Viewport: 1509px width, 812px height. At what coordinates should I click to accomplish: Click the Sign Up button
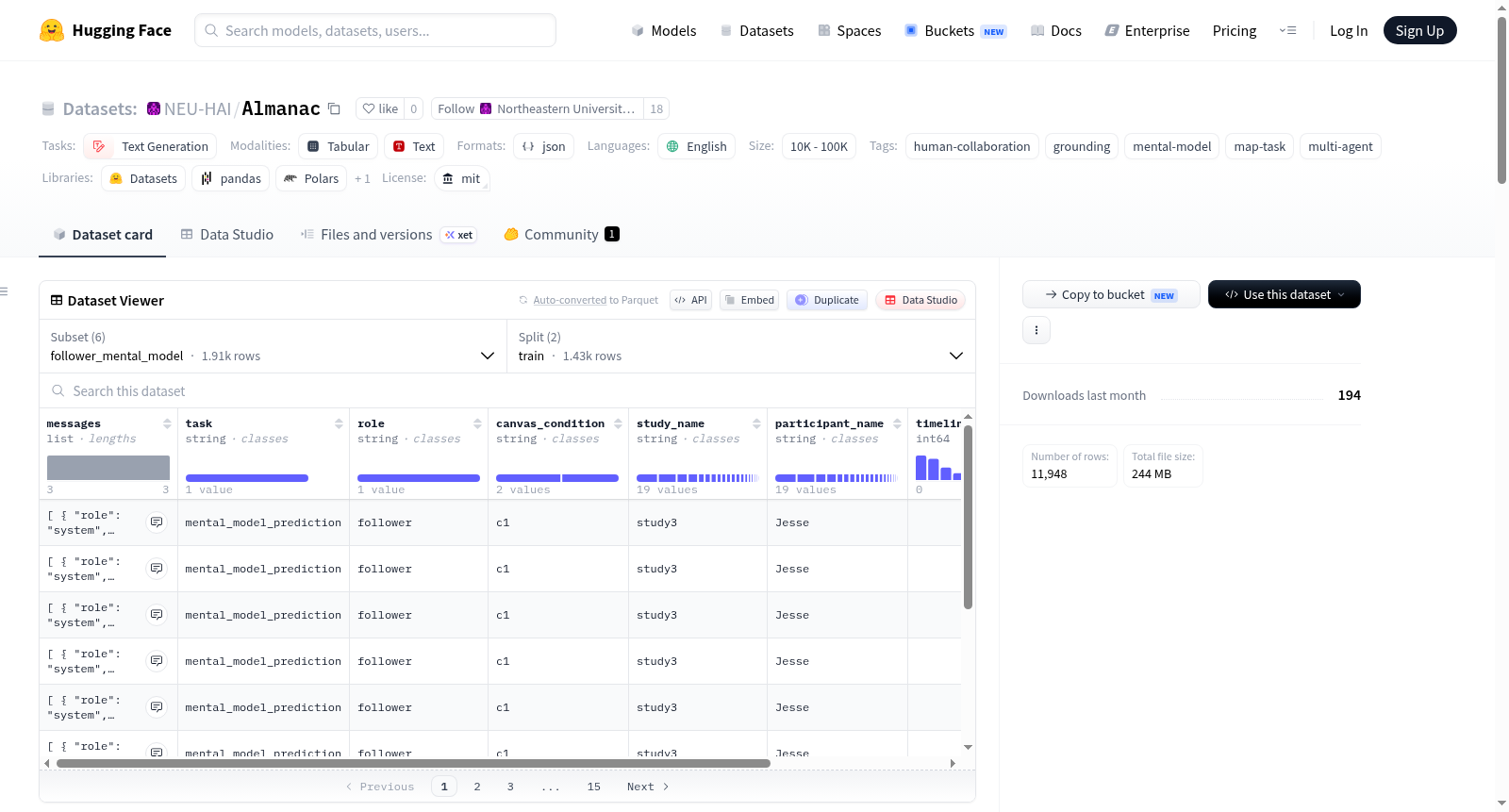pyautogui.click(x=1419, y=31)
